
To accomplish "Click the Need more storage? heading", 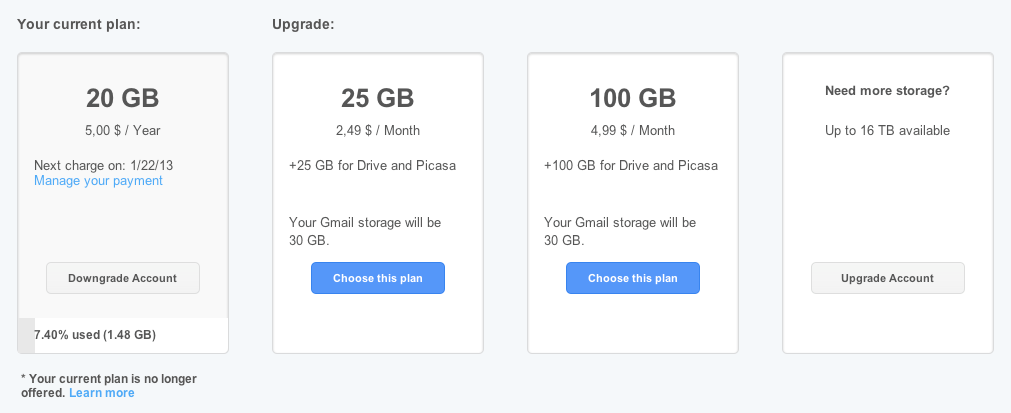I will [887, 91].
